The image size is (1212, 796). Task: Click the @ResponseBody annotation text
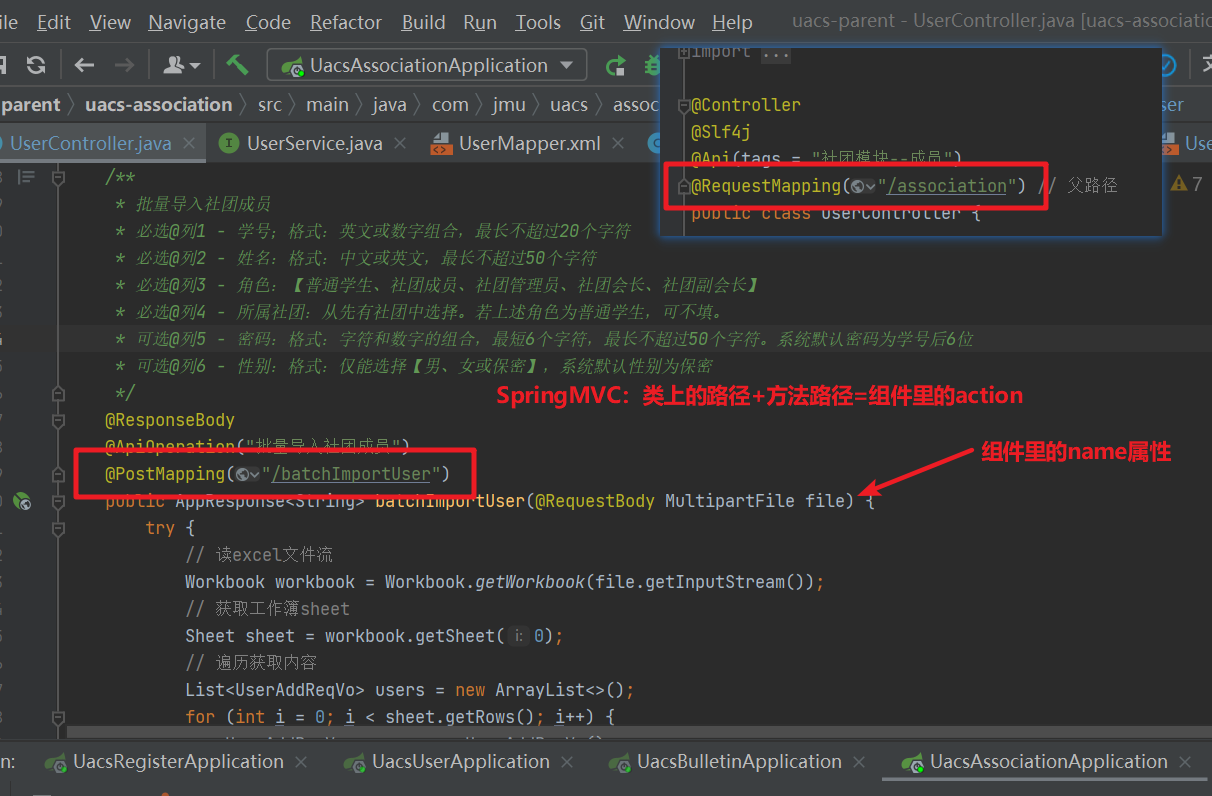170,420
